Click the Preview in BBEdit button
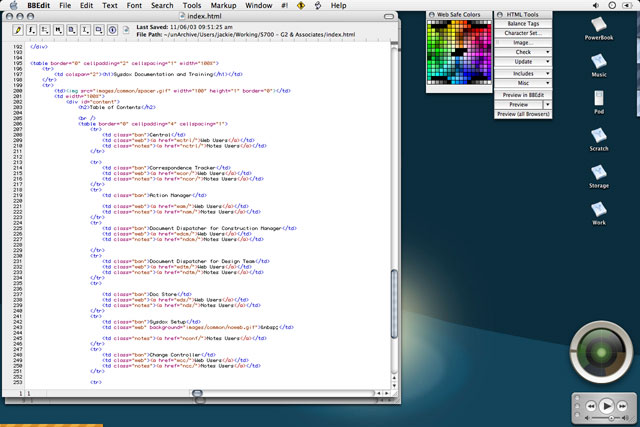The image size is (640, 427). tap(524, 94)
